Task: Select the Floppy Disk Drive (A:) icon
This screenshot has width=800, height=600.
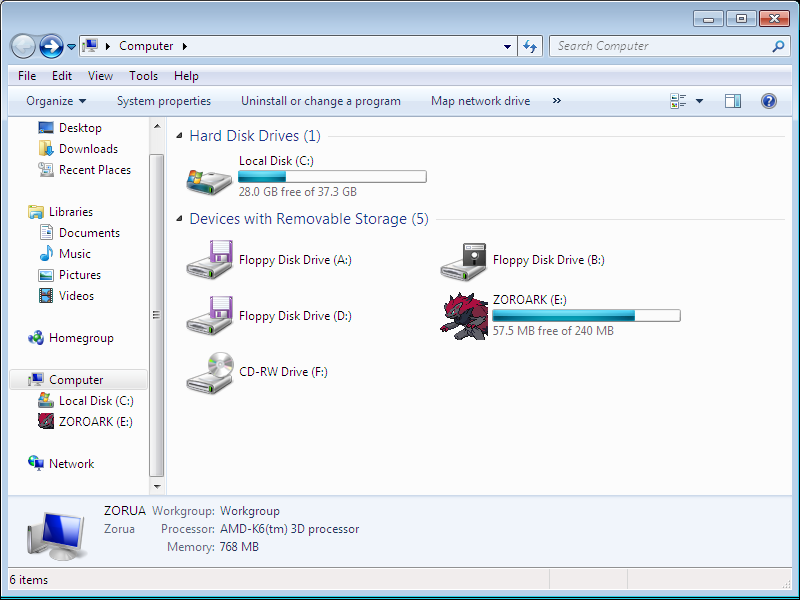Action: (210, 260)
